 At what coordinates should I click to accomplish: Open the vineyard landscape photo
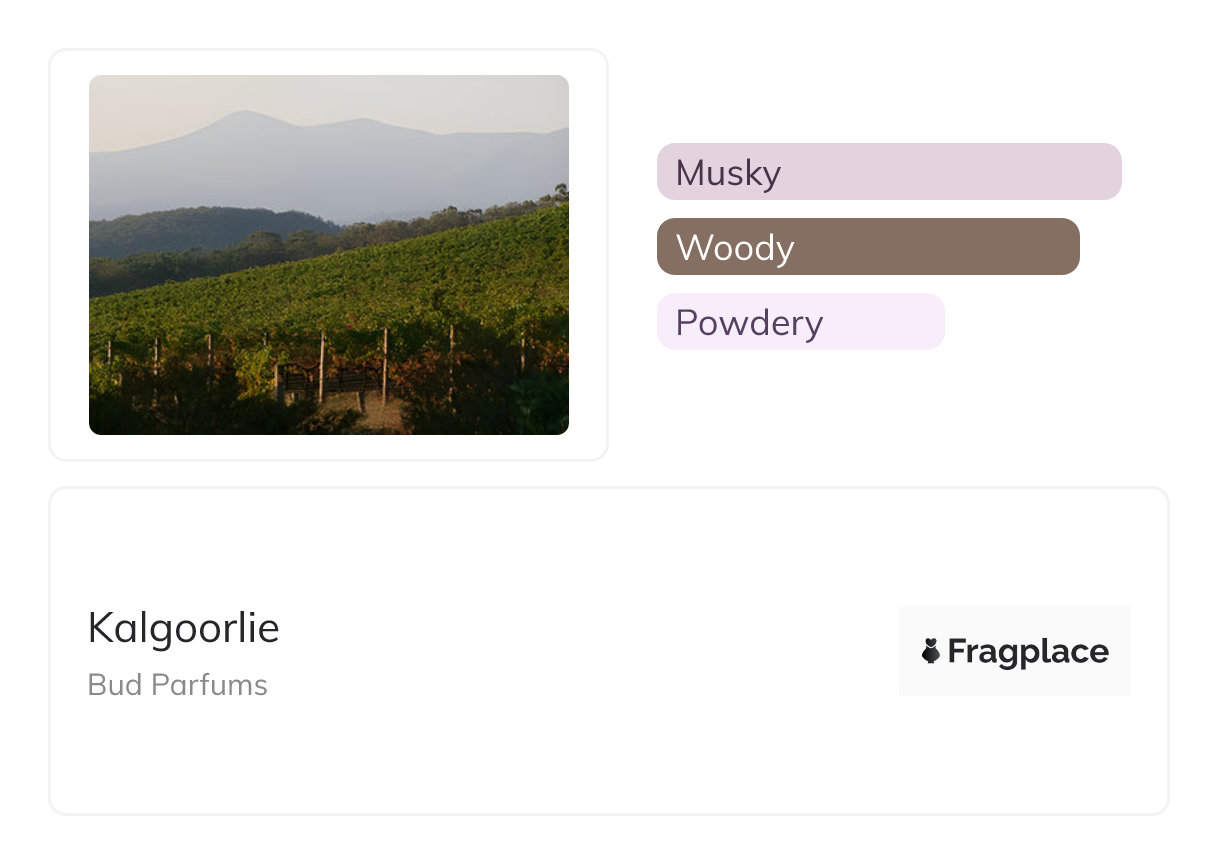[x=329, y=255]
